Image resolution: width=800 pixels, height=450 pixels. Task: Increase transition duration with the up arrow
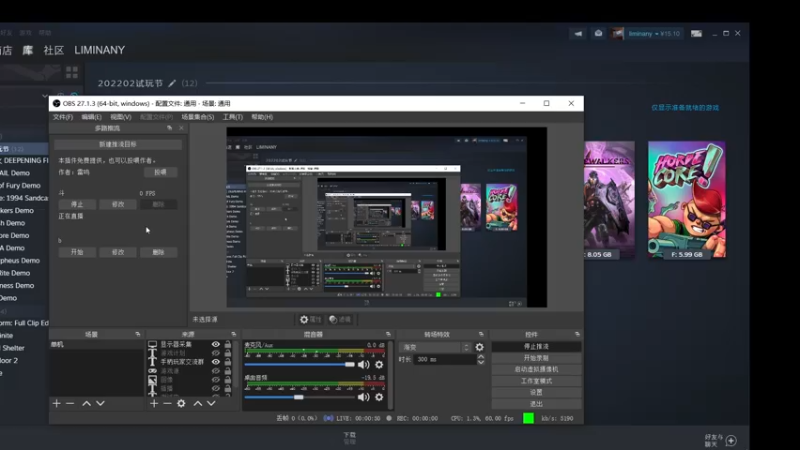click(481, 357)
